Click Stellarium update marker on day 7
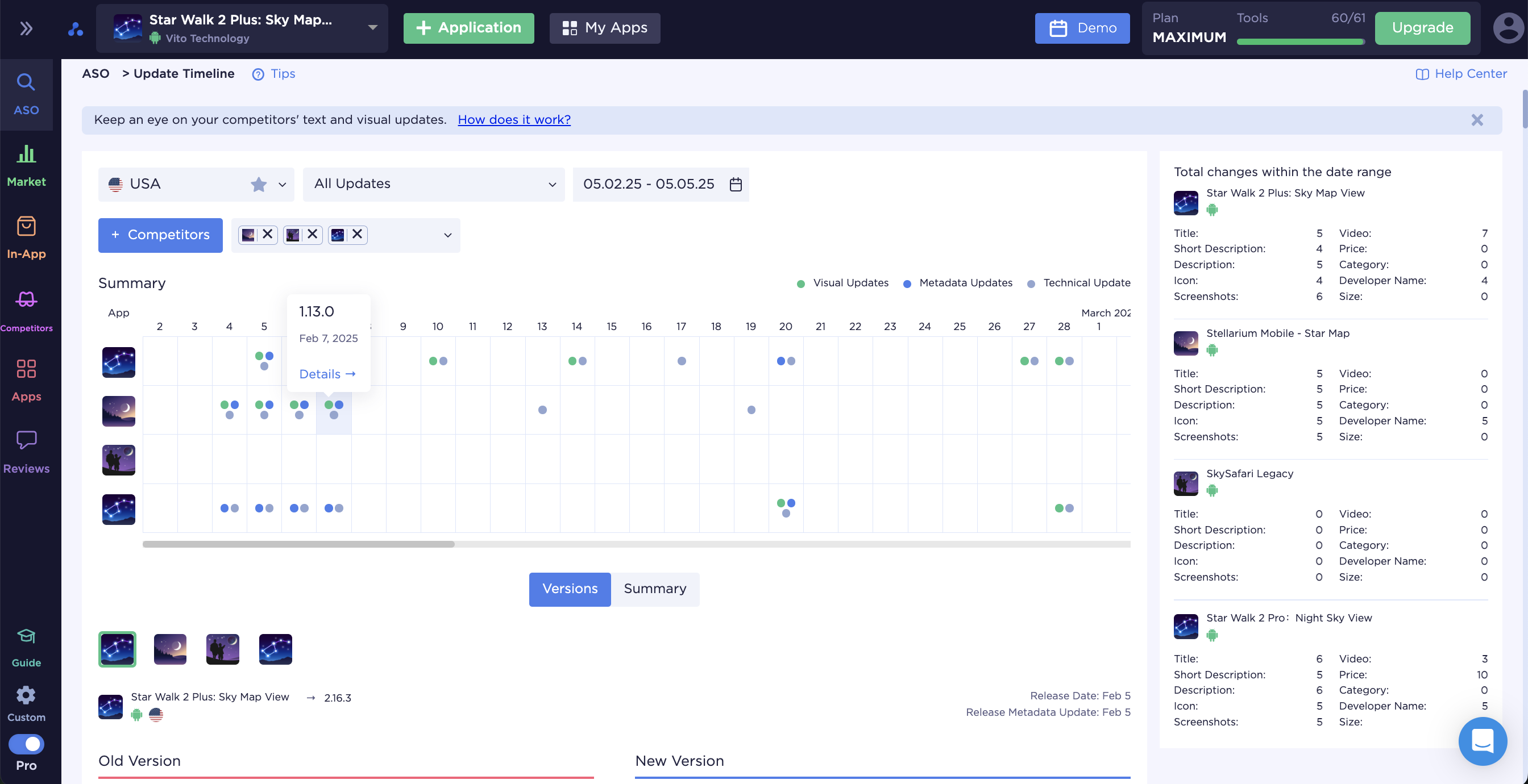Screen dimensions: 1528x784 [334, 409]
